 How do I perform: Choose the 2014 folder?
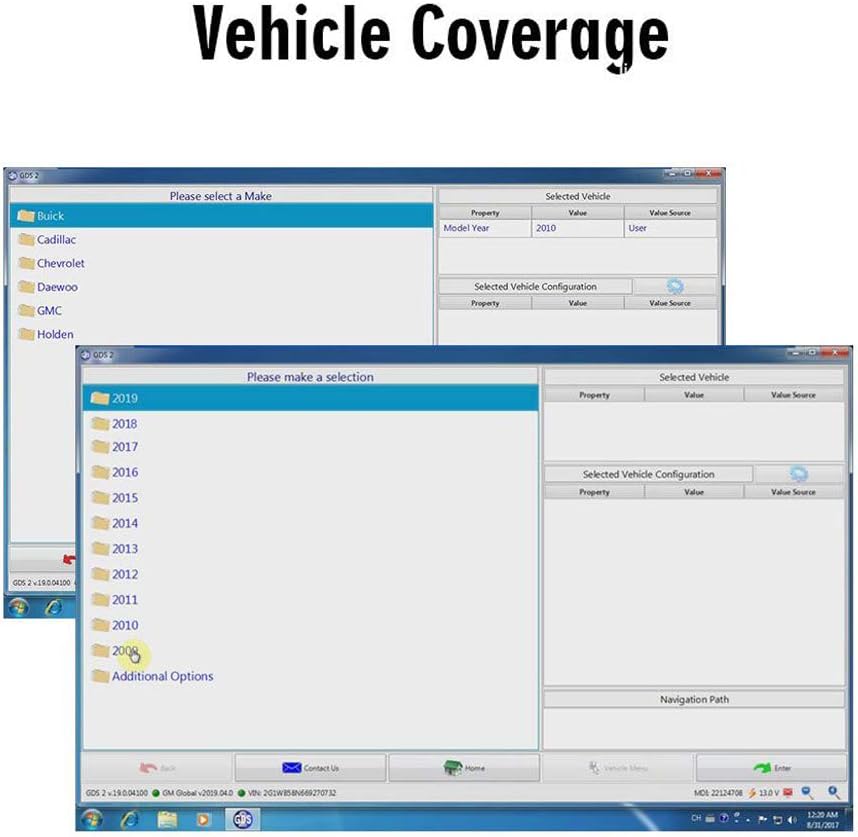pos(310,523)
